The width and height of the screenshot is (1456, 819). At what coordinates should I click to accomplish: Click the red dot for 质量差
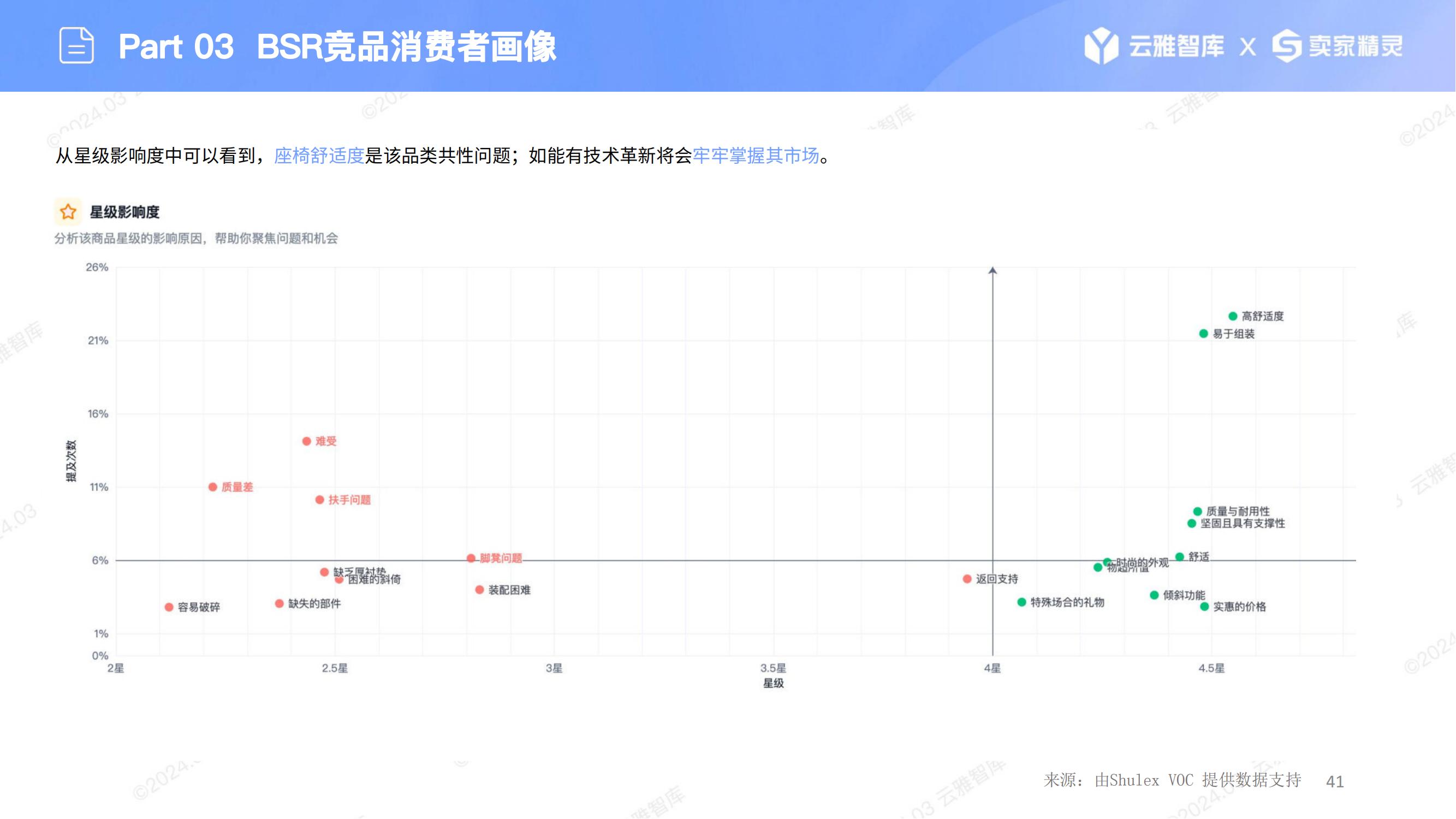click(x=212, y=486)
